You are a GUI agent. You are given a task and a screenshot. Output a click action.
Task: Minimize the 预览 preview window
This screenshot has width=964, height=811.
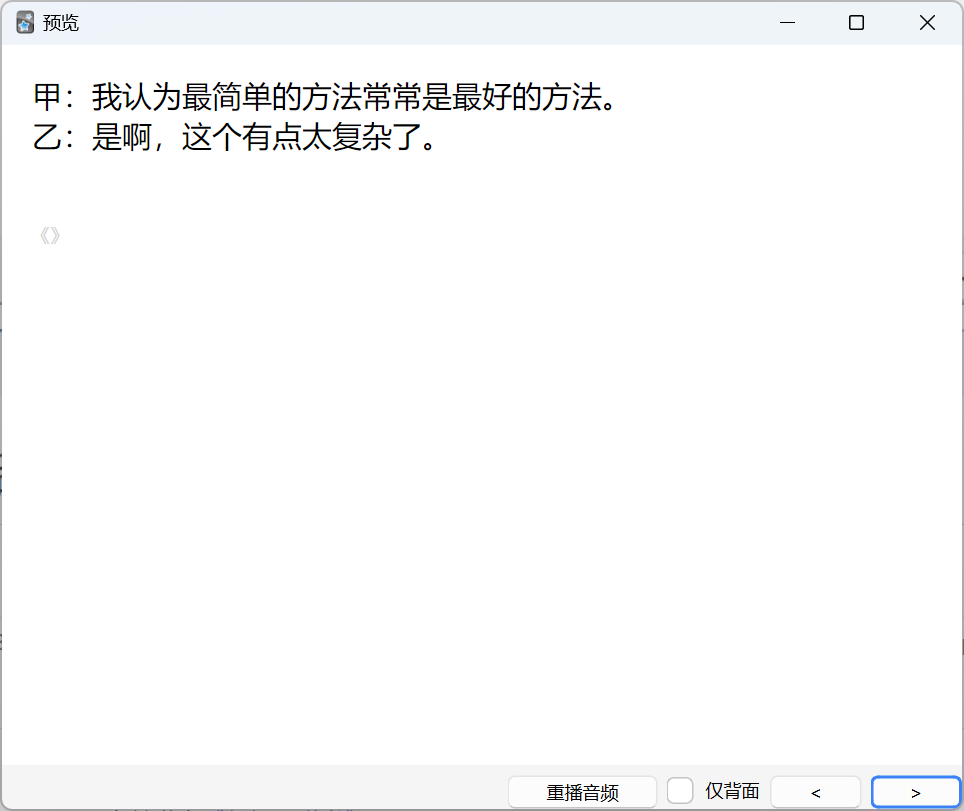click(x=787, y=23)
